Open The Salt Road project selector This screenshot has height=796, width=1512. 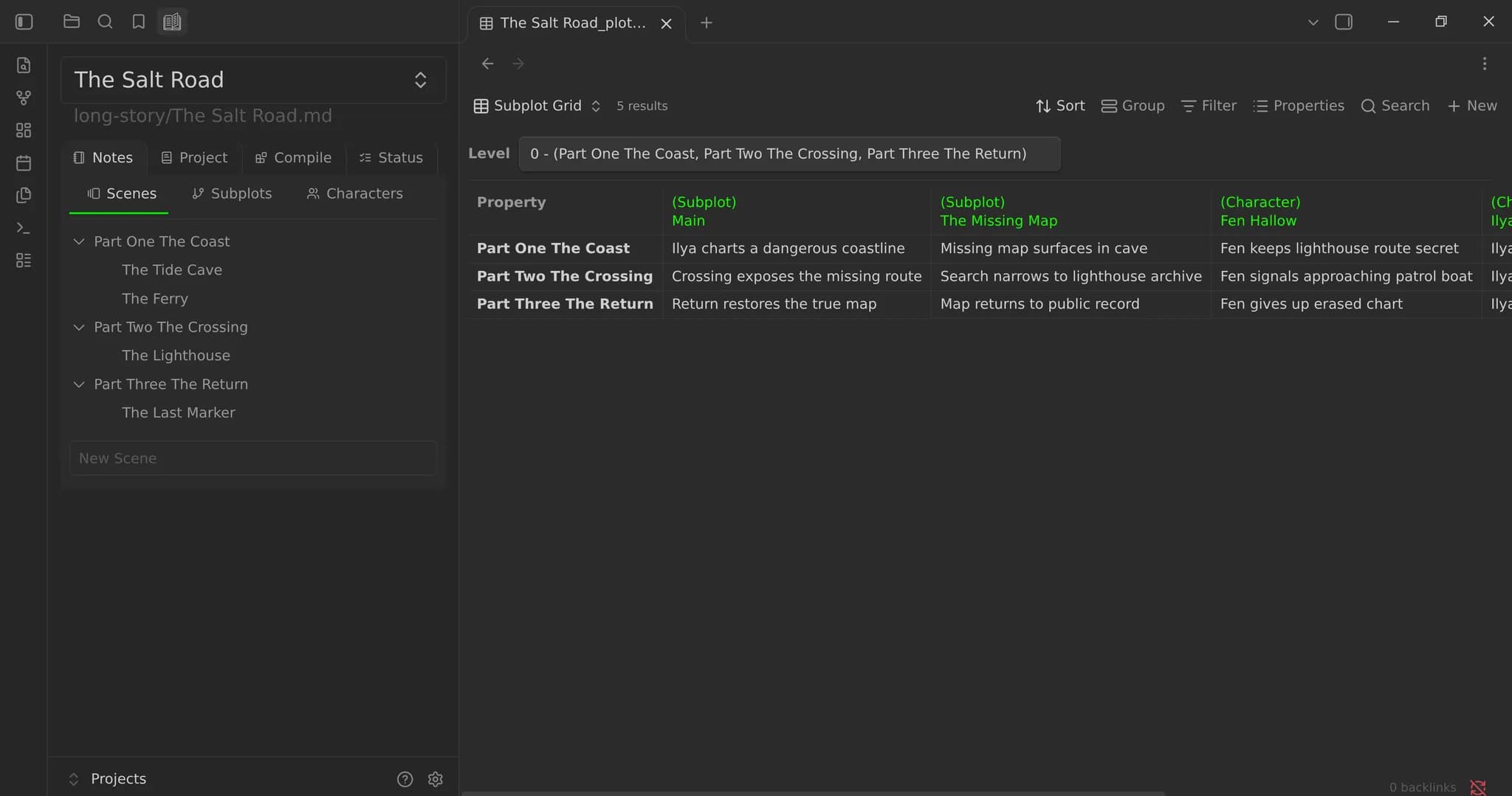click(253, 80)
